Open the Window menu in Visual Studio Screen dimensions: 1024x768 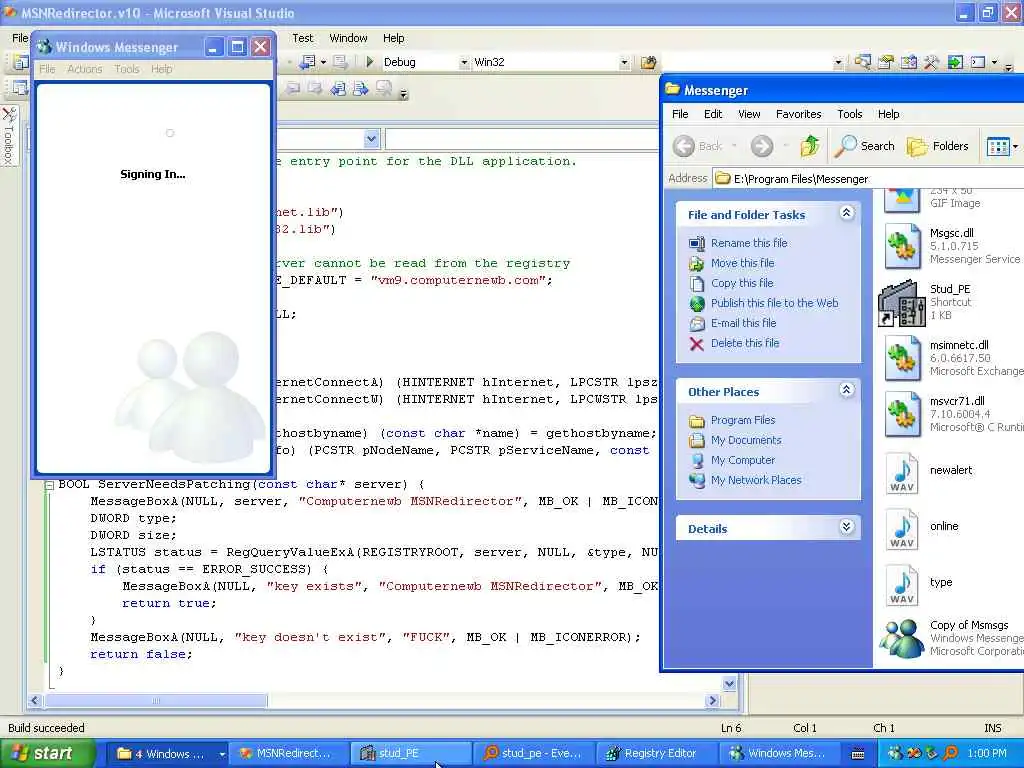click(348, 38)
